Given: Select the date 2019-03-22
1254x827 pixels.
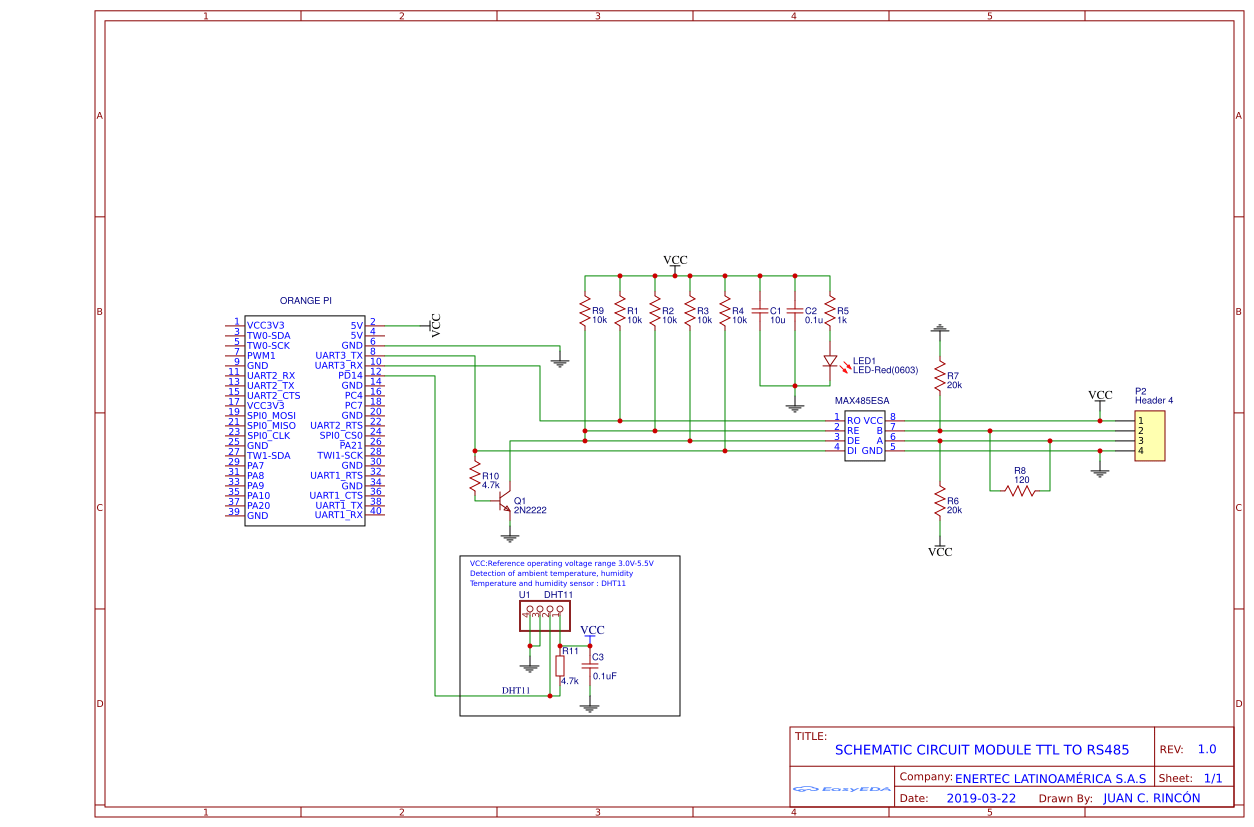Looking at the screenshot, I should coord(981,798).
